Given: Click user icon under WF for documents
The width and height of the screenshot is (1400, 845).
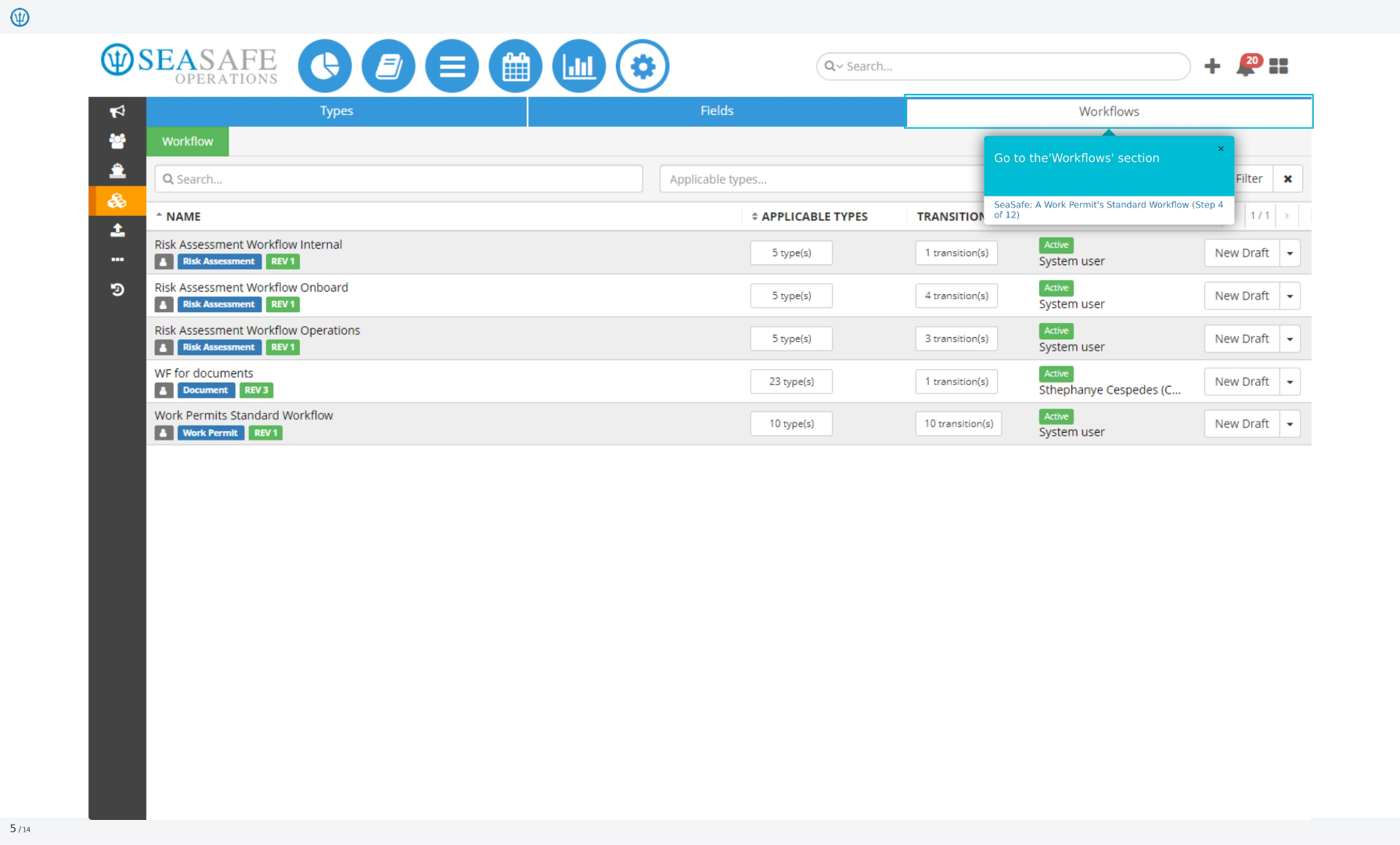Looking at the screenshot, I should [164, 390].
